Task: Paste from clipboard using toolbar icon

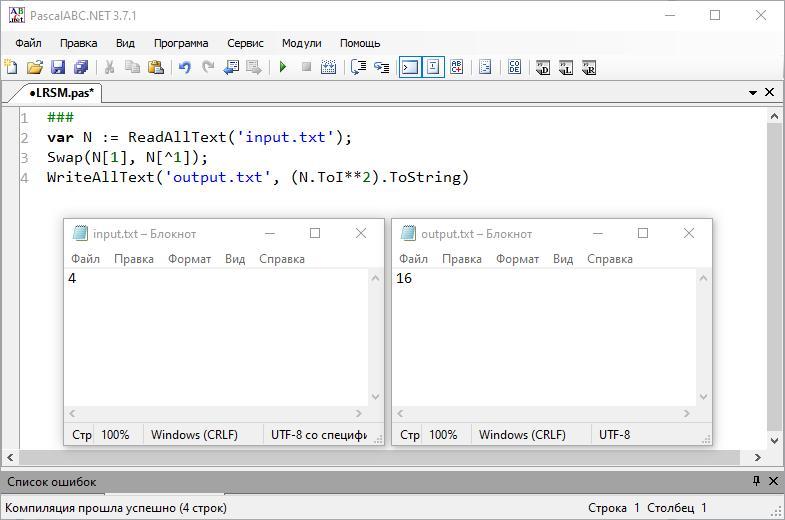Action: (156, 67)
